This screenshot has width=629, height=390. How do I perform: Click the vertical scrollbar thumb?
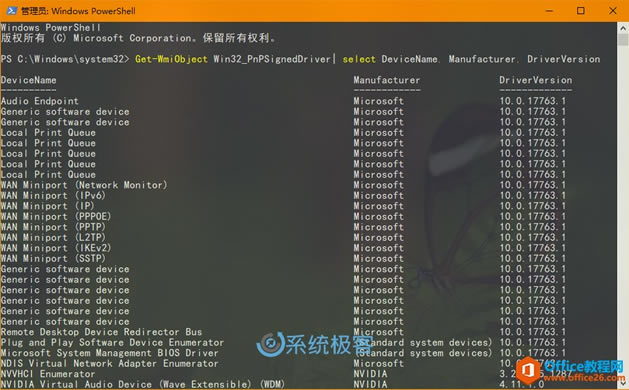coord(623,40)
